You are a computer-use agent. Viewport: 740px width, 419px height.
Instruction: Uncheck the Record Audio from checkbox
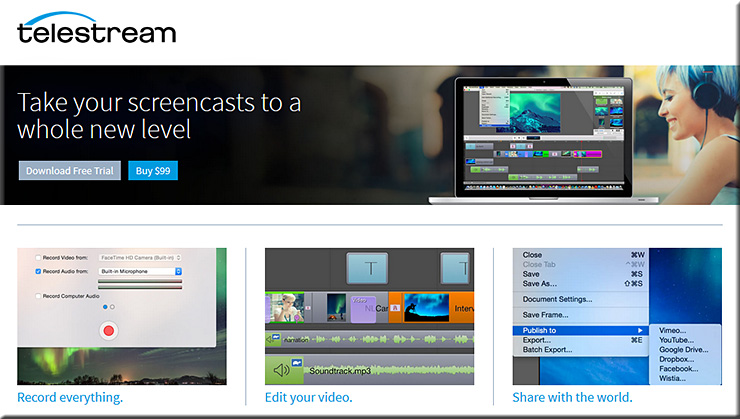pos(38,271)
